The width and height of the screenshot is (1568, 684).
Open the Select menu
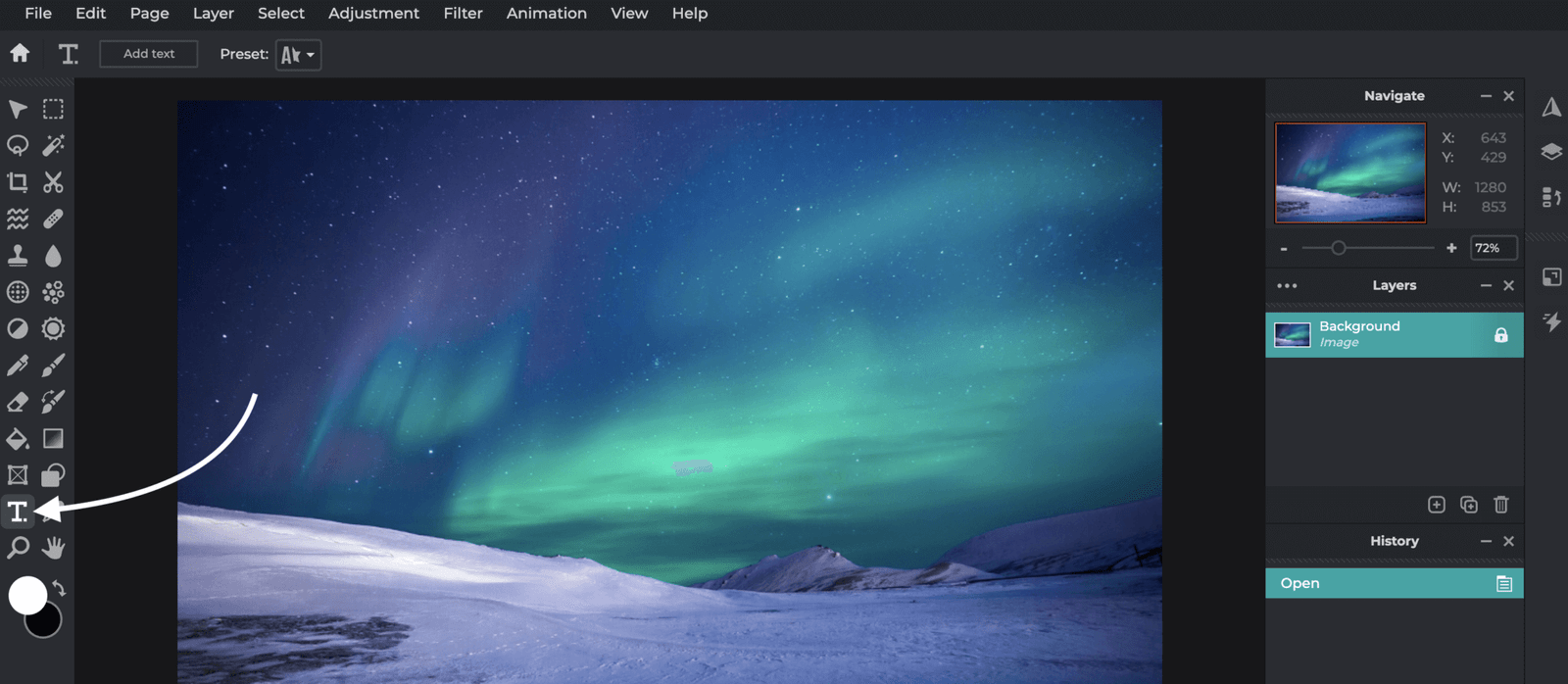[x=280, y=14]
